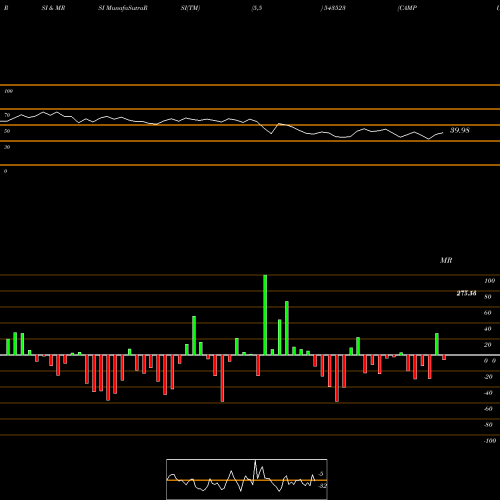Open the mini overview chart thumbnail
This screenshot has width=500, height=500.
click(x=247, y=479)
